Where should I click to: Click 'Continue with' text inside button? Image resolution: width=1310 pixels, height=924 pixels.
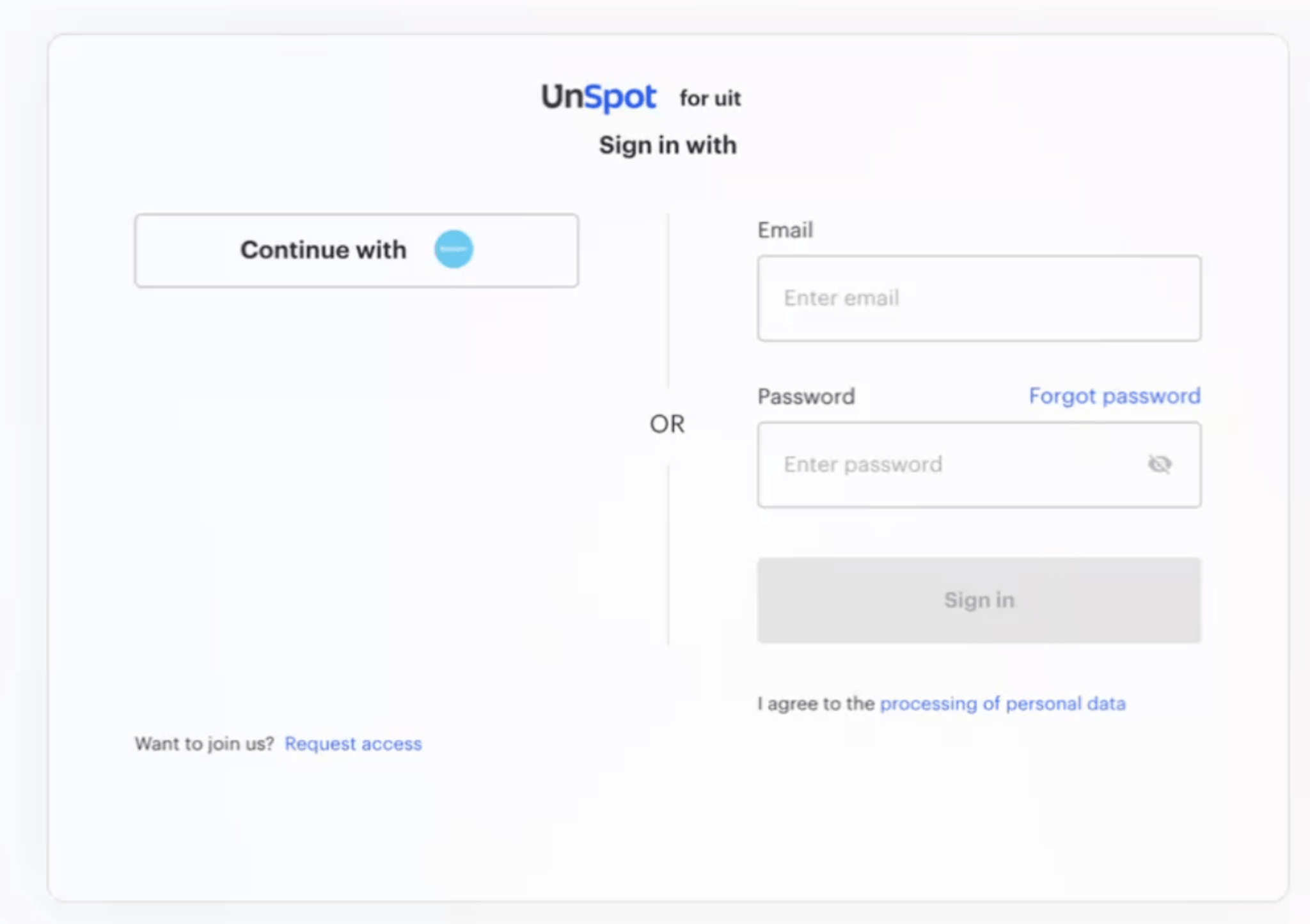[x=323, y=250]
